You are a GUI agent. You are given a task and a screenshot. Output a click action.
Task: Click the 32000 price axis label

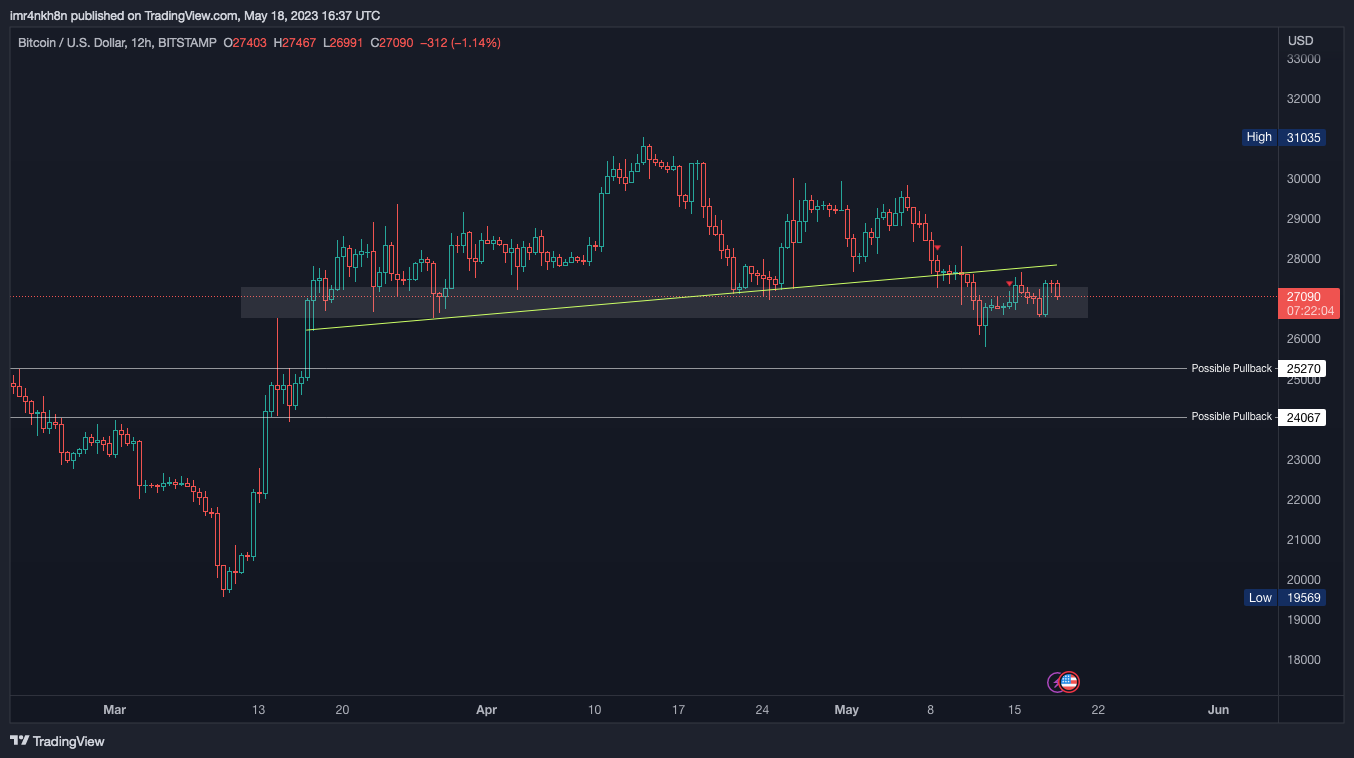point(1304,99)
